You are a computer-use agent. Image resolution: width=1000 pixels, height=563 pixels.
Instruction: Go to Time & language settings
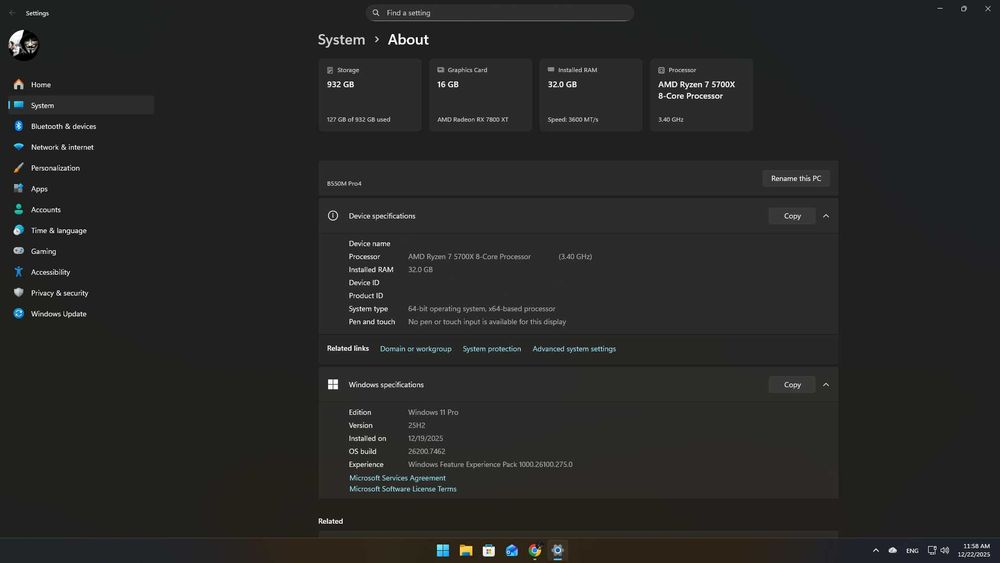click(x=81, y=230)
